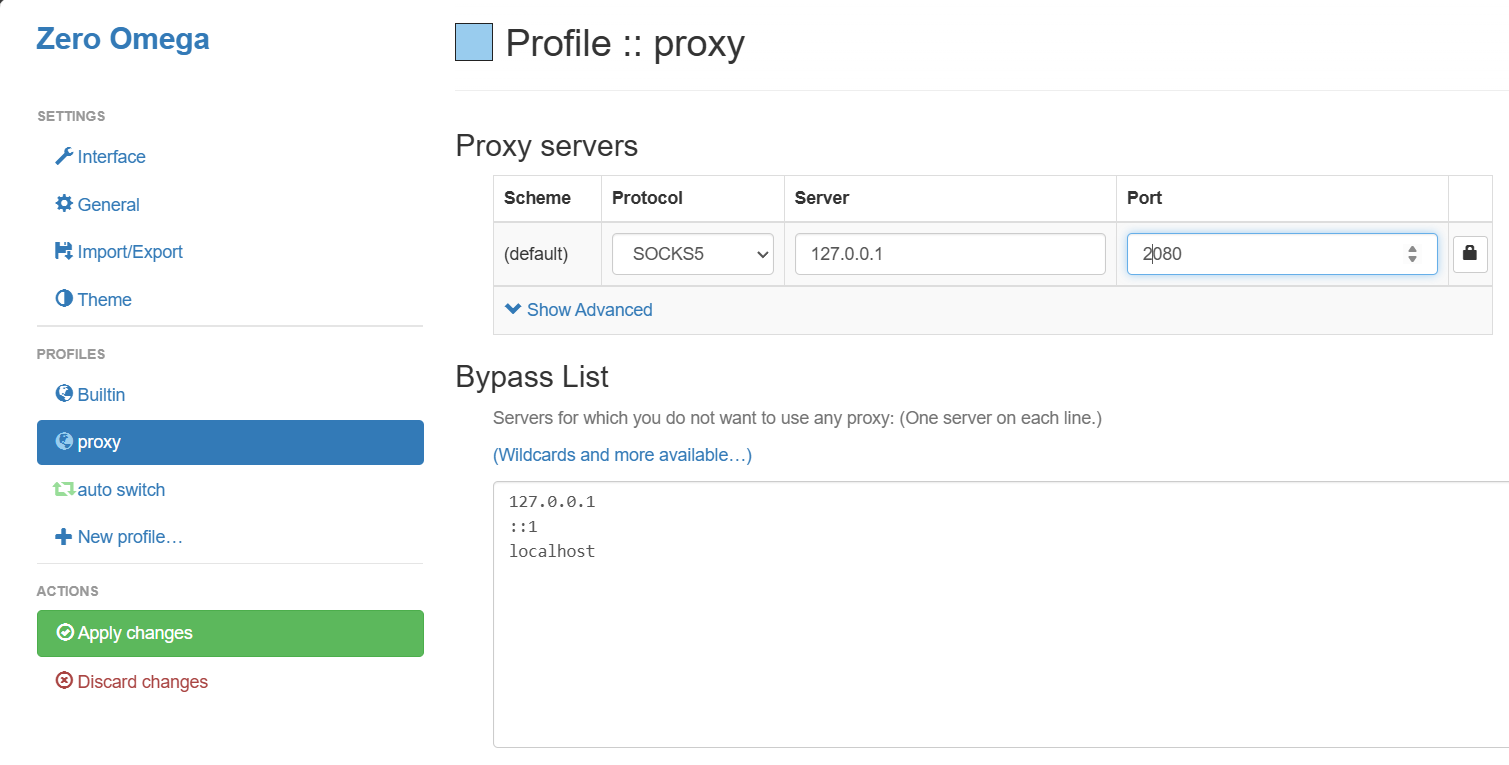
Task: Click the Server field with 127.0.0.1
Action: click(950, 254)
